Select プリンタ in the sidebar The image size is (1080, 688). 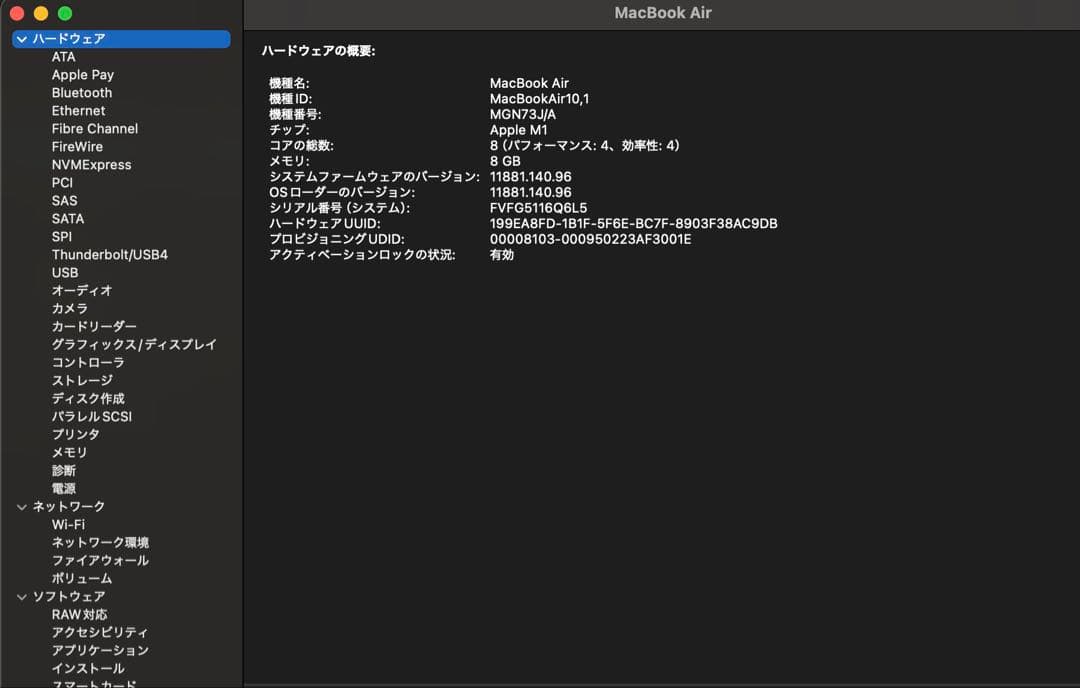(74, 434)
